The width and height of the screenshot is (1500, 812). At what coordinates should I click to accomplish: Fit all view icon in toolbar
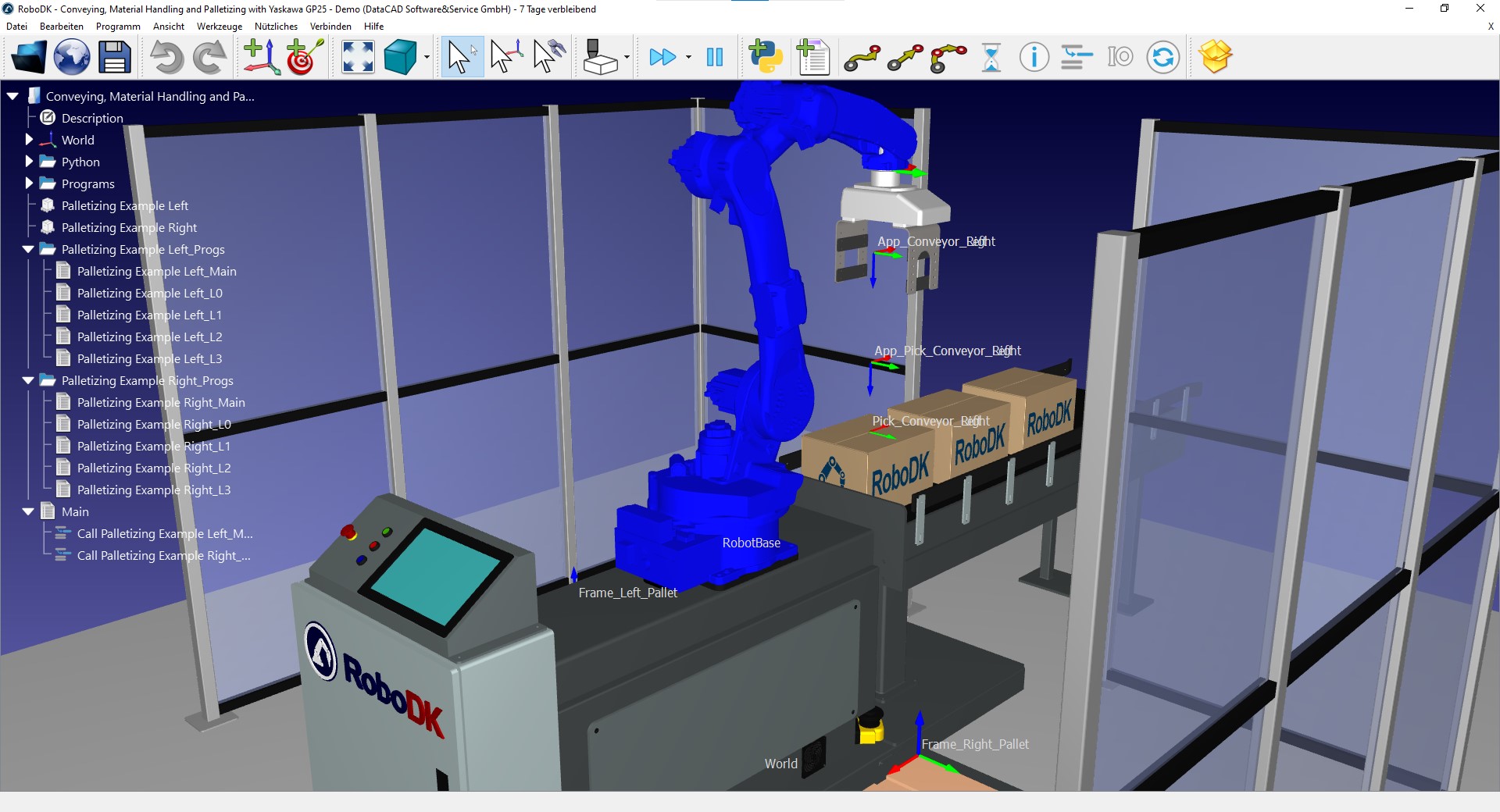pos(358,57)
